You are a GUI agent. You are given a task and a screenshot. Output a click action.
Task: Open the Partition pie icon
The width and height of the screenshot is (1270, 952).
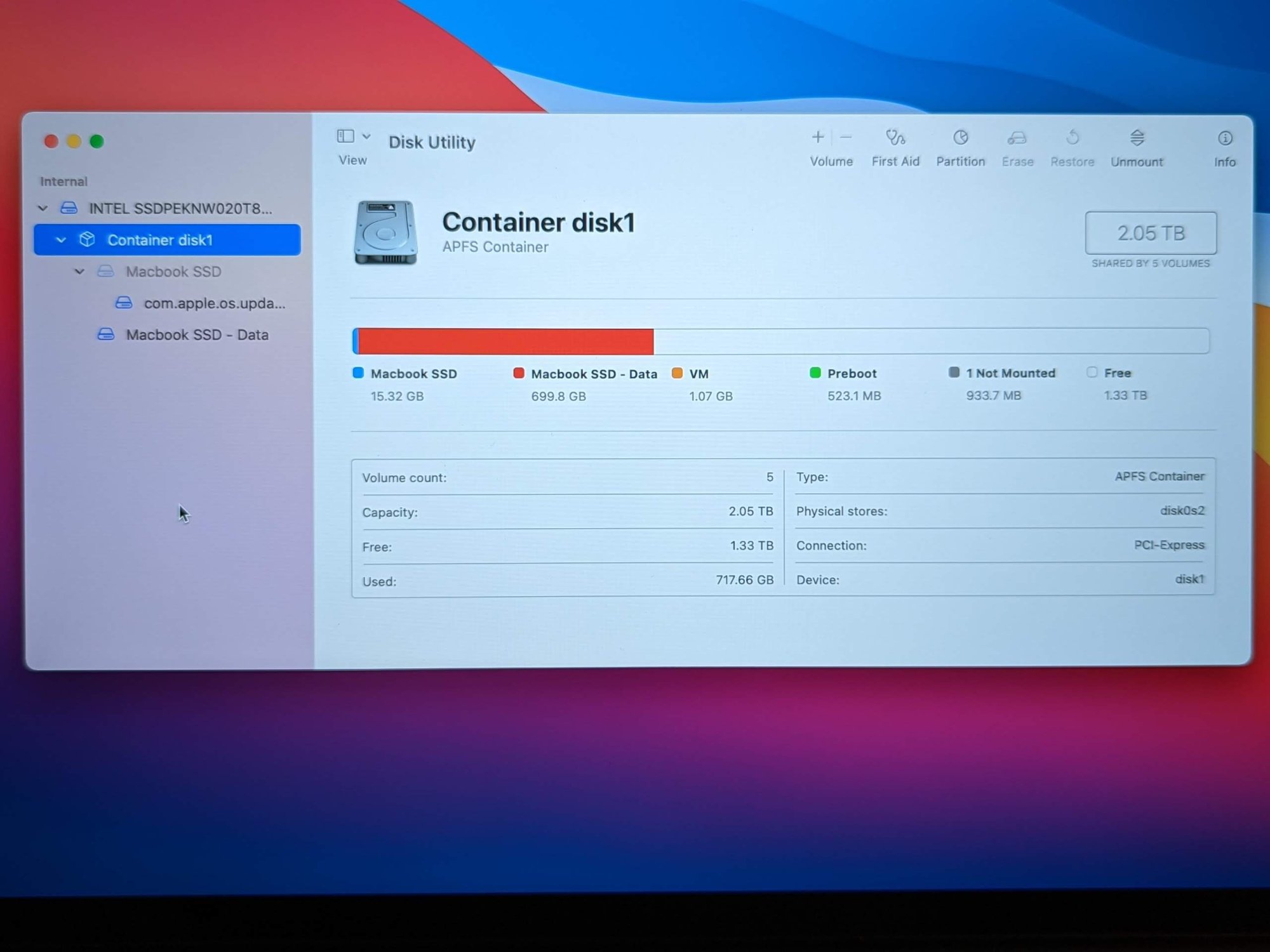(960, 138)
